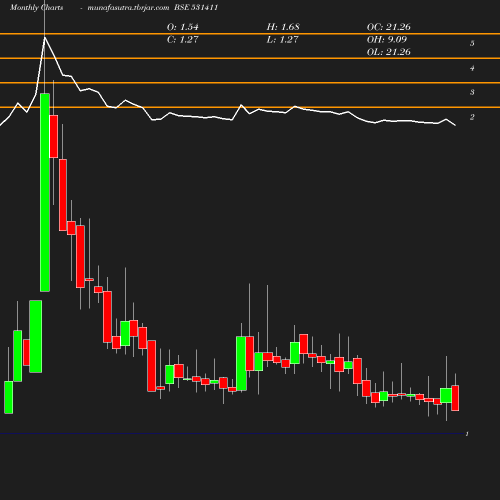Click the 'OH: 9.09' reading
Screen dimensions: 500x500
[x=387, y=40]
